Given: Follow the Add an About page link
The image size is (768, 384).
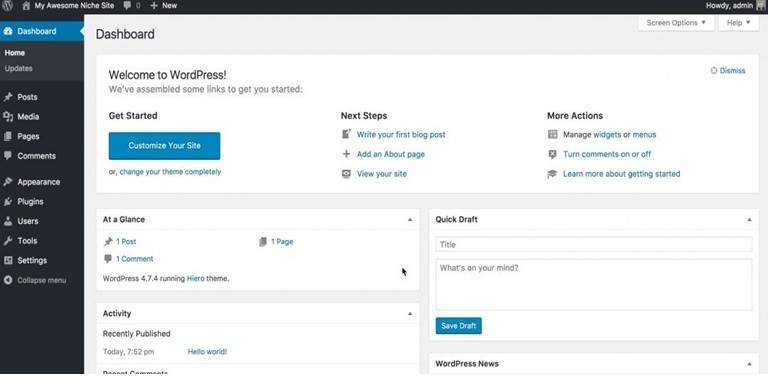Looking at the screenshot, I should [x=391, y=154].
